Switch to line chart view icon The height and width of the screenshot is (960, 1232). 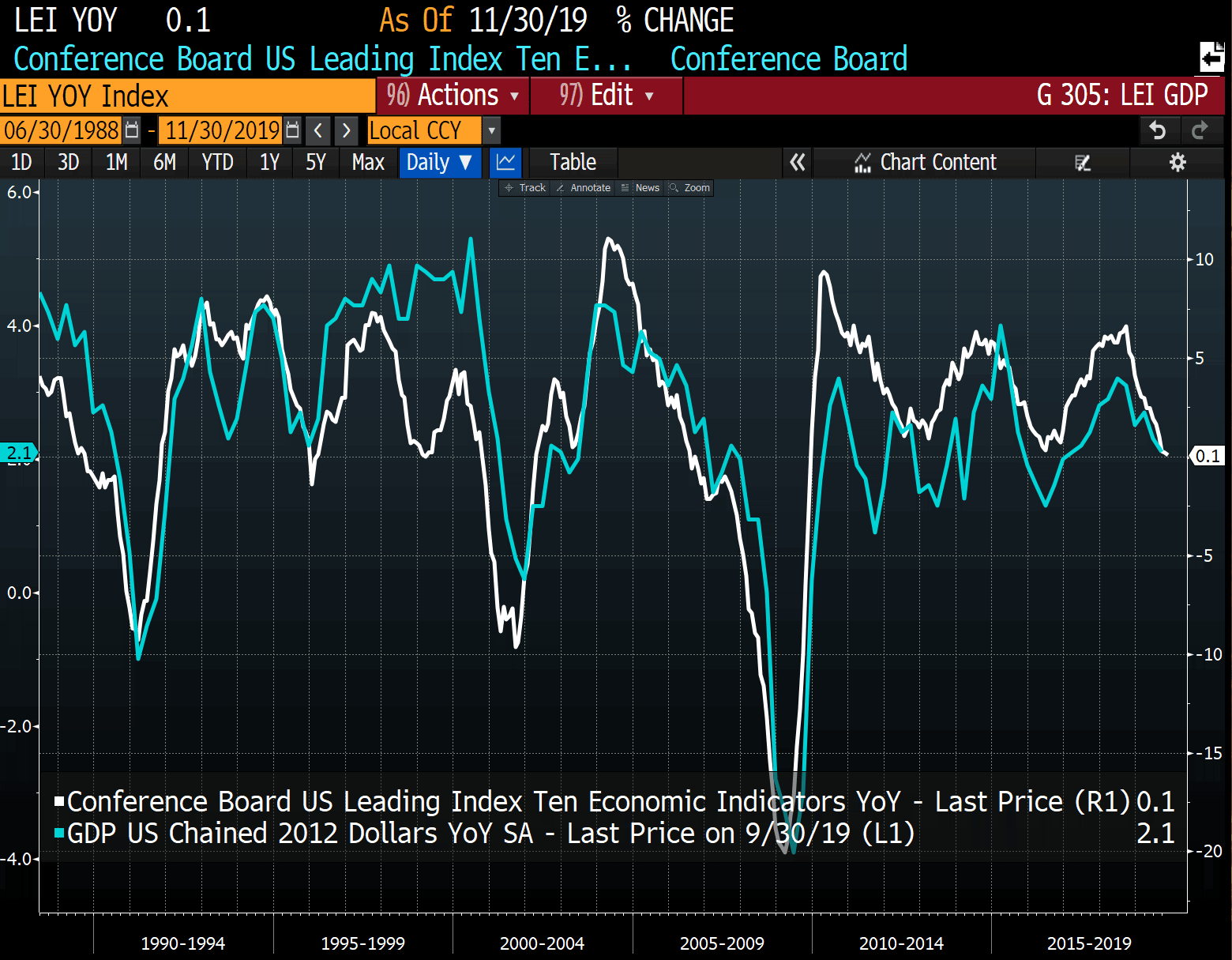click(505, 162)
